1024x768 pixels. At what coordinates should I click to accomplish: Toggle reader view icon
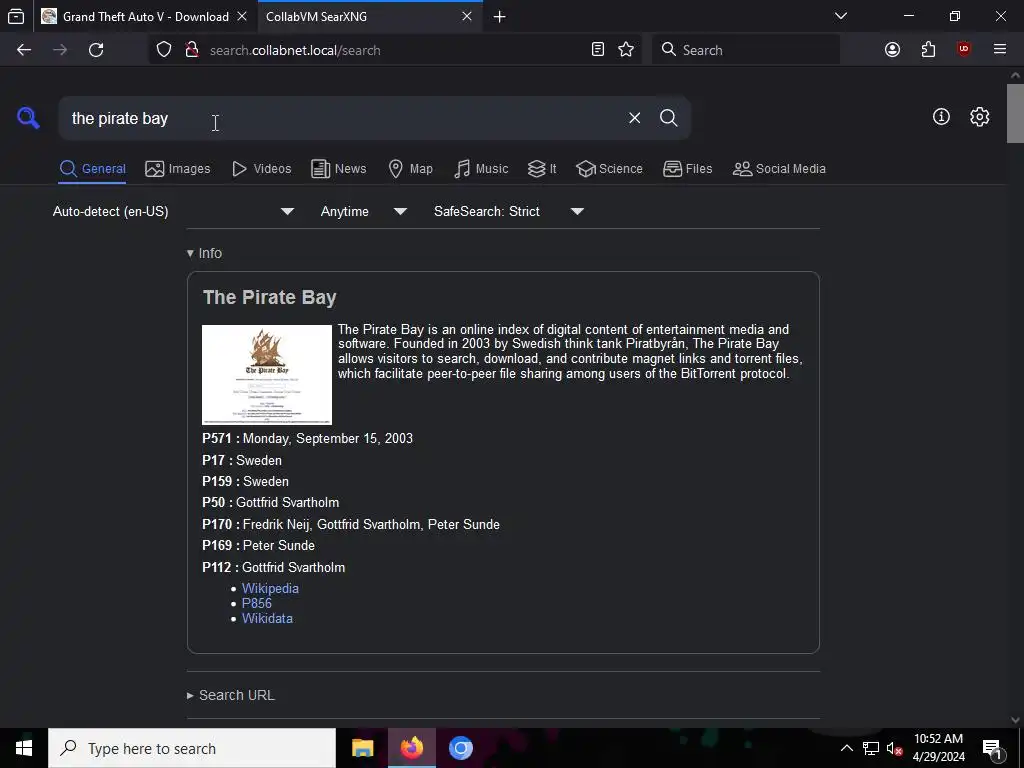[598, 50]
